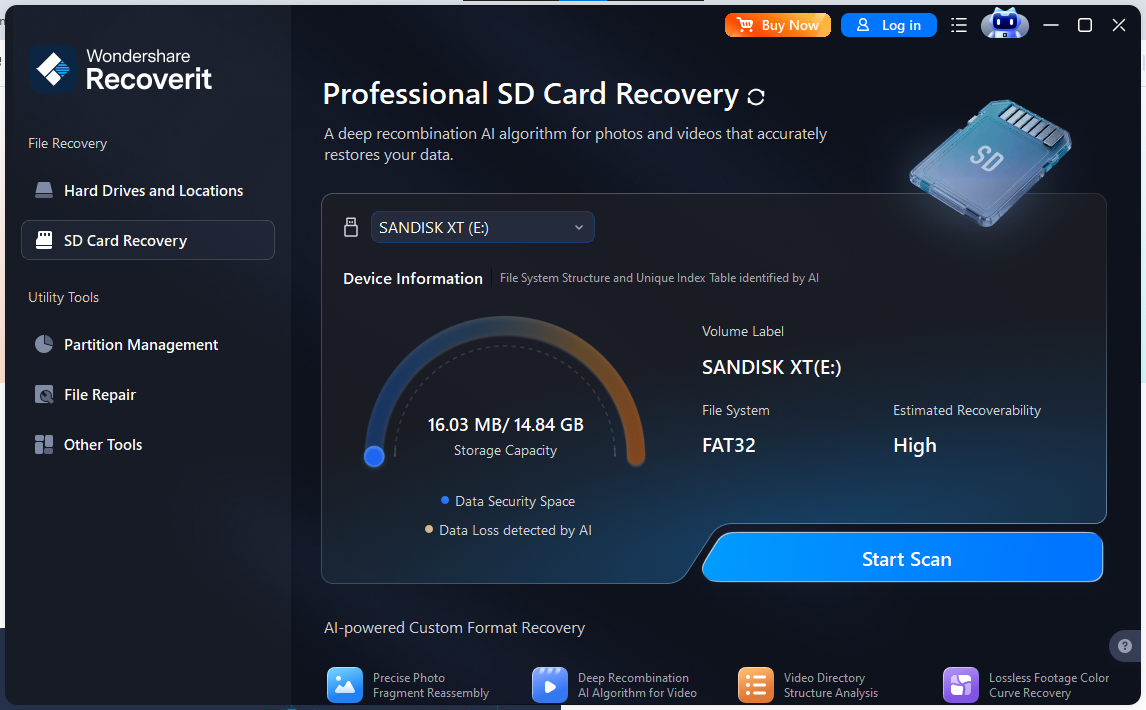Image resolution: width=1146 pixels, height=710 pixels.
Task: Close the Recoverit window
Action: pyautogui.click(x=1118, y=25)
